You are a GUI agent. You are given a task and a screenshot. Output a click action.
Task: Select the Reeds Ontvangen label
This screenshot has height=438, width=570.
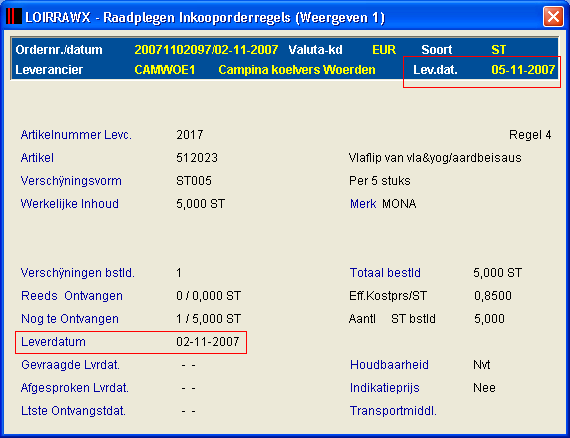pos(72,296)
